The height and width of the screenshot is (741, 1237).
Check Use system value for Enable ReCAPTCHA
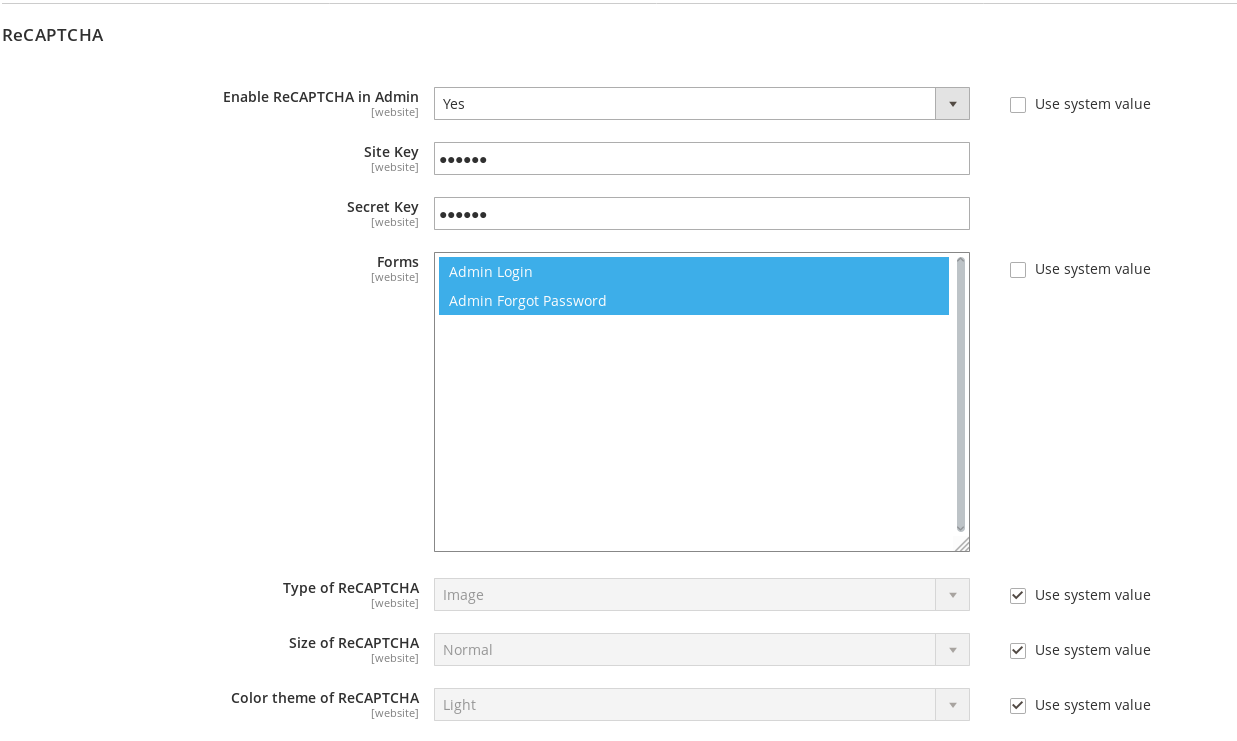point(1018,105)
